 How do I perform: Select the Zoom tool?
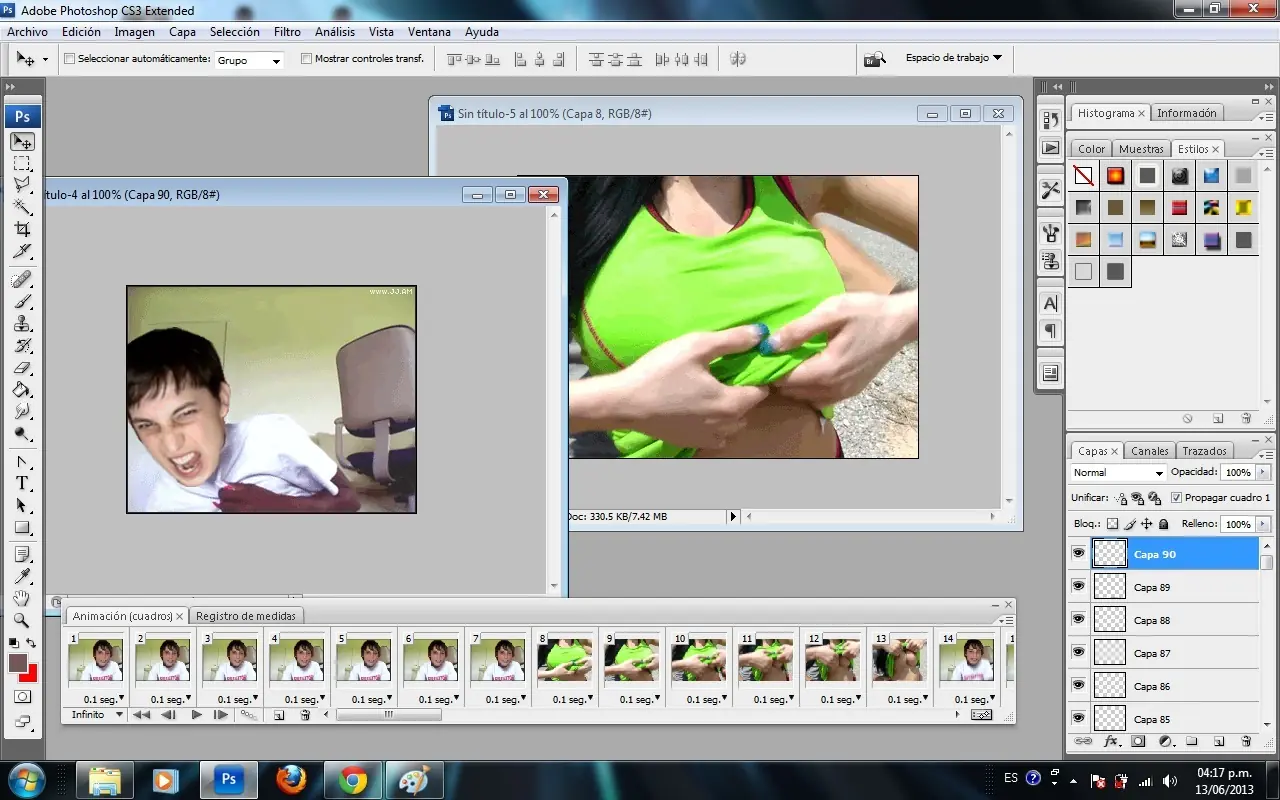pos(22,620)
